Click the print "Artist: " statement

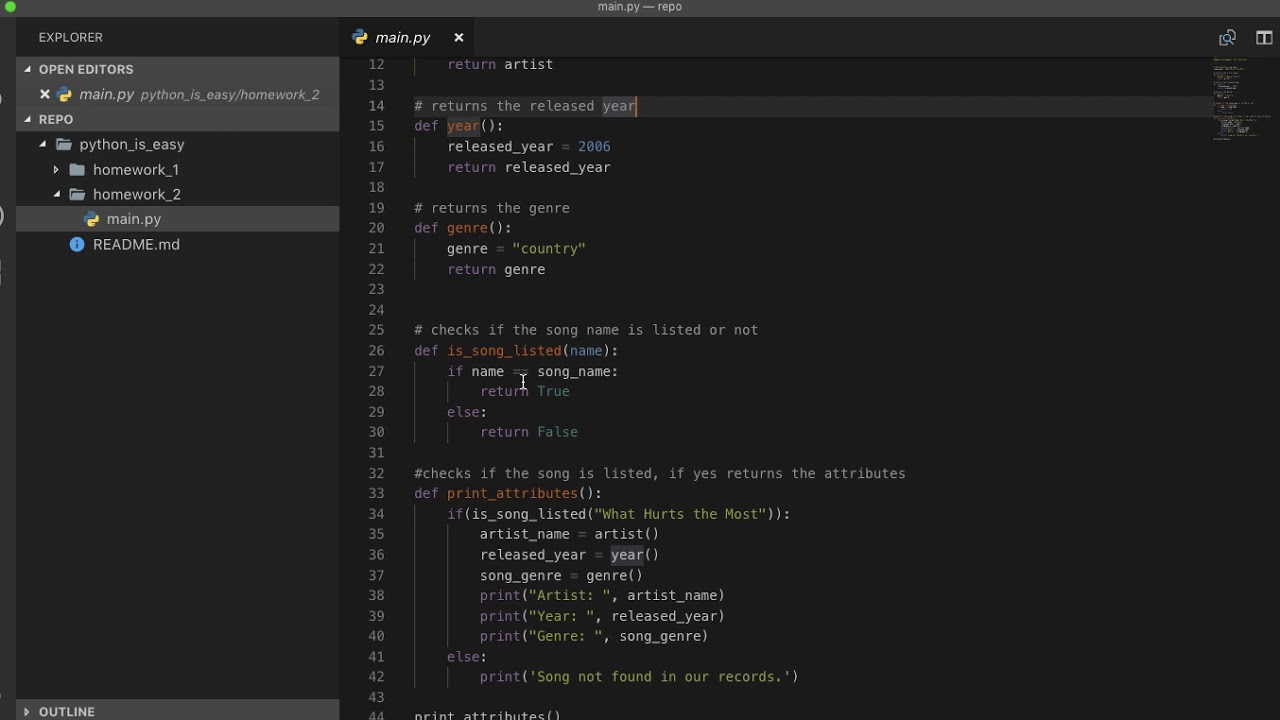[602, 595]
